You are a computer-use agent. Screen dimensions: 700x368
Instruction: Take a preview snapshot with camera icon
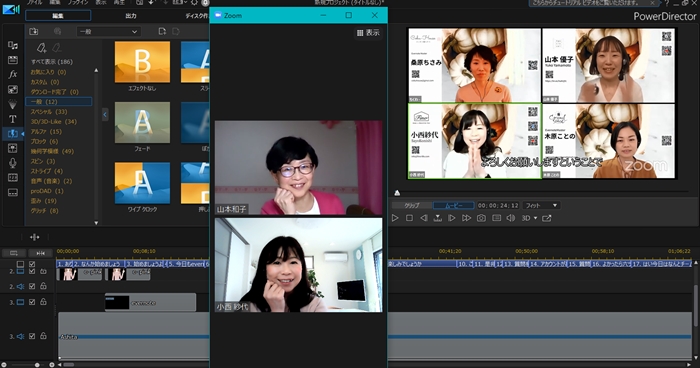click(481, 218)
